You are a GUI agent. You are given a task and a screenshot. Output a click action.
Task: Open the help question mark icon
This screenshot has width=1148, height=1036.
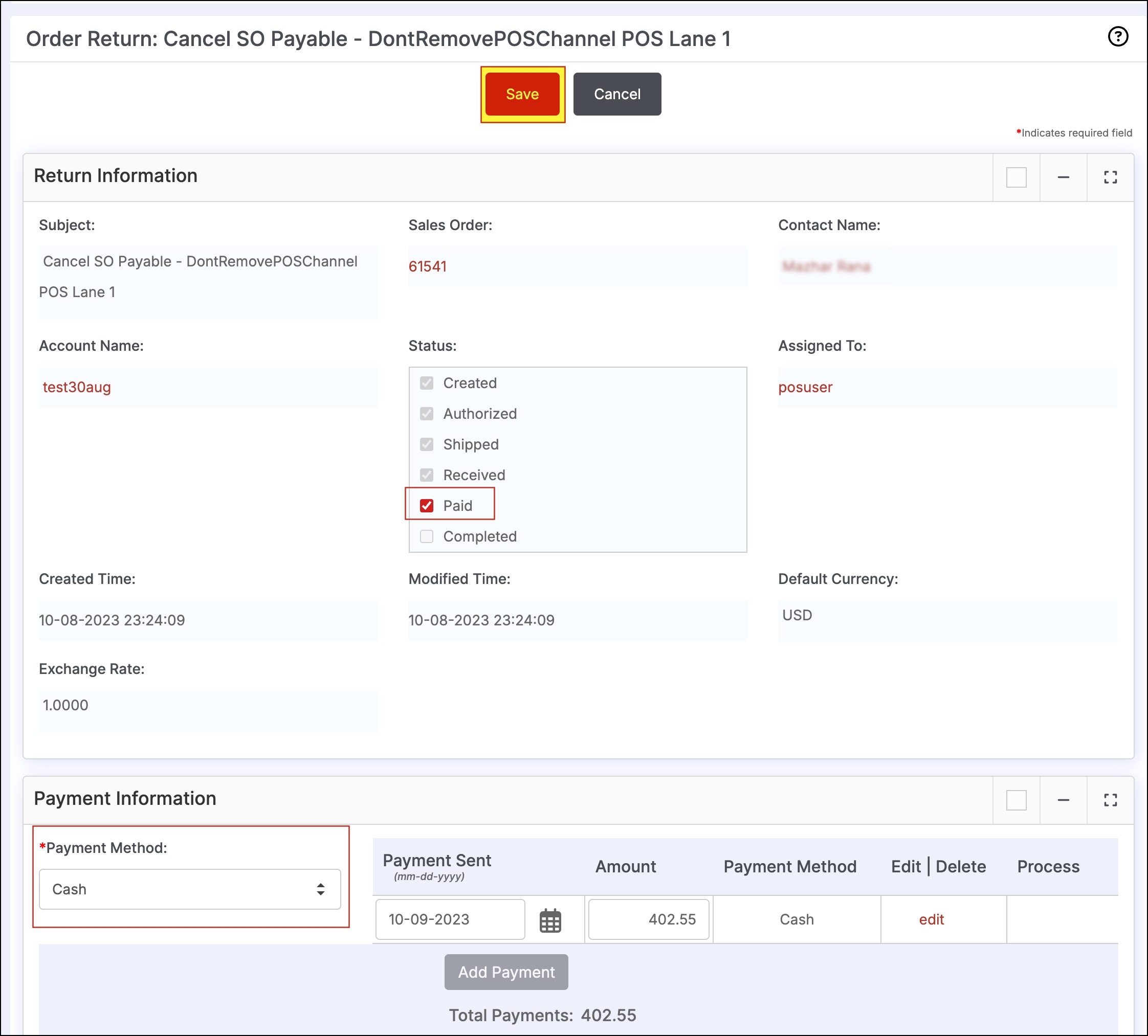[x=1118, y=36]
